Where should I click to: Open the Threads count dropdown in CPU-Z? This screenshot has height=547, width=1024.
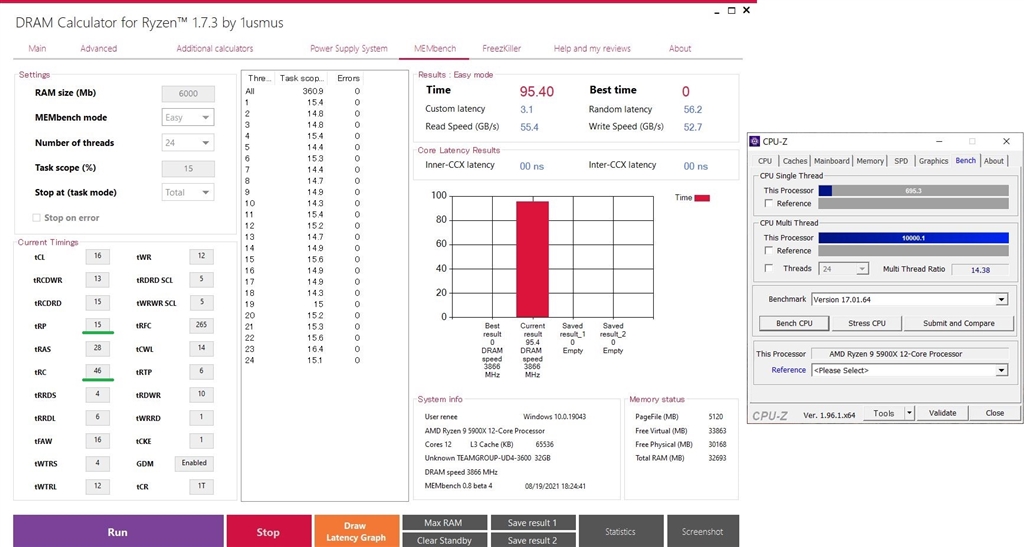pyautogui.click(x=843, y=269)
